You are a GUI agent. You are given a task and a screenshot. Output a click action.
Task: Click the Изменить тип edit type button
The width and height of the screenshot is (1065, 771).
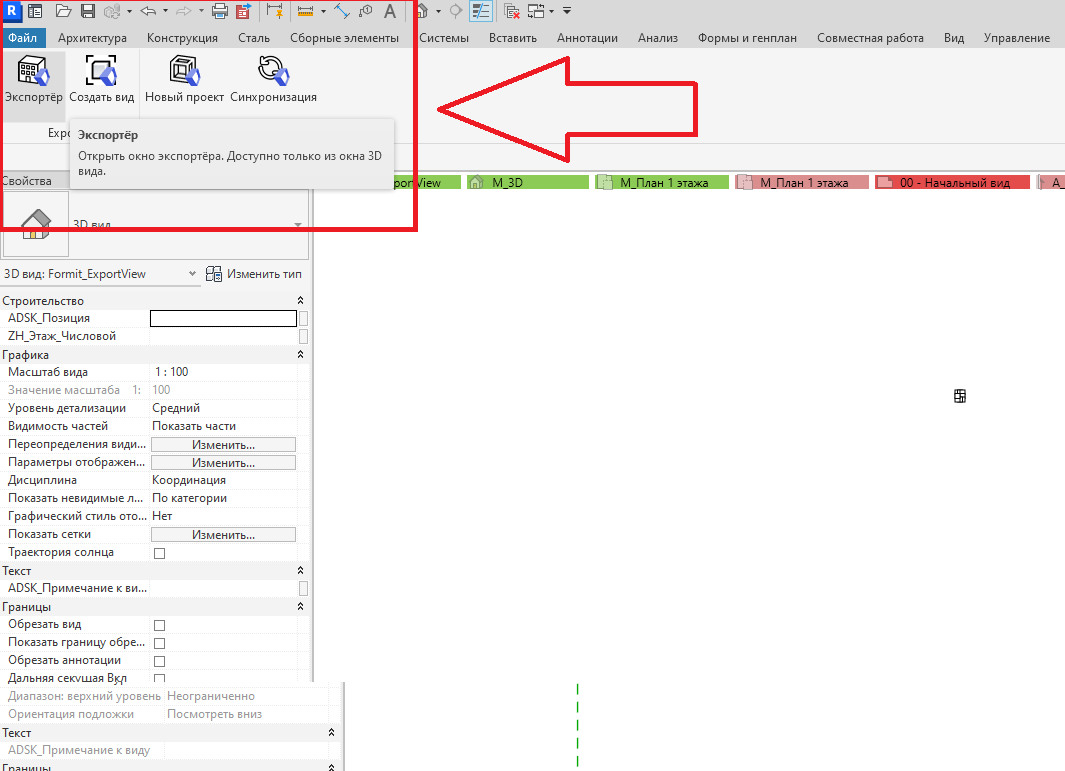click(253, 274)
